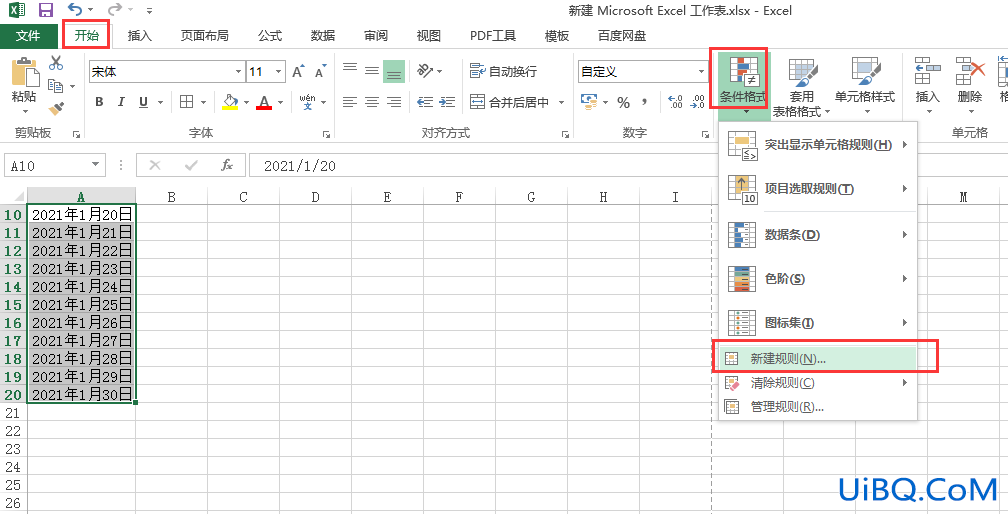Screen dimensions: 1008x514
Task: Open Merge and Center dropdown arrow
Action: point(561,102)
